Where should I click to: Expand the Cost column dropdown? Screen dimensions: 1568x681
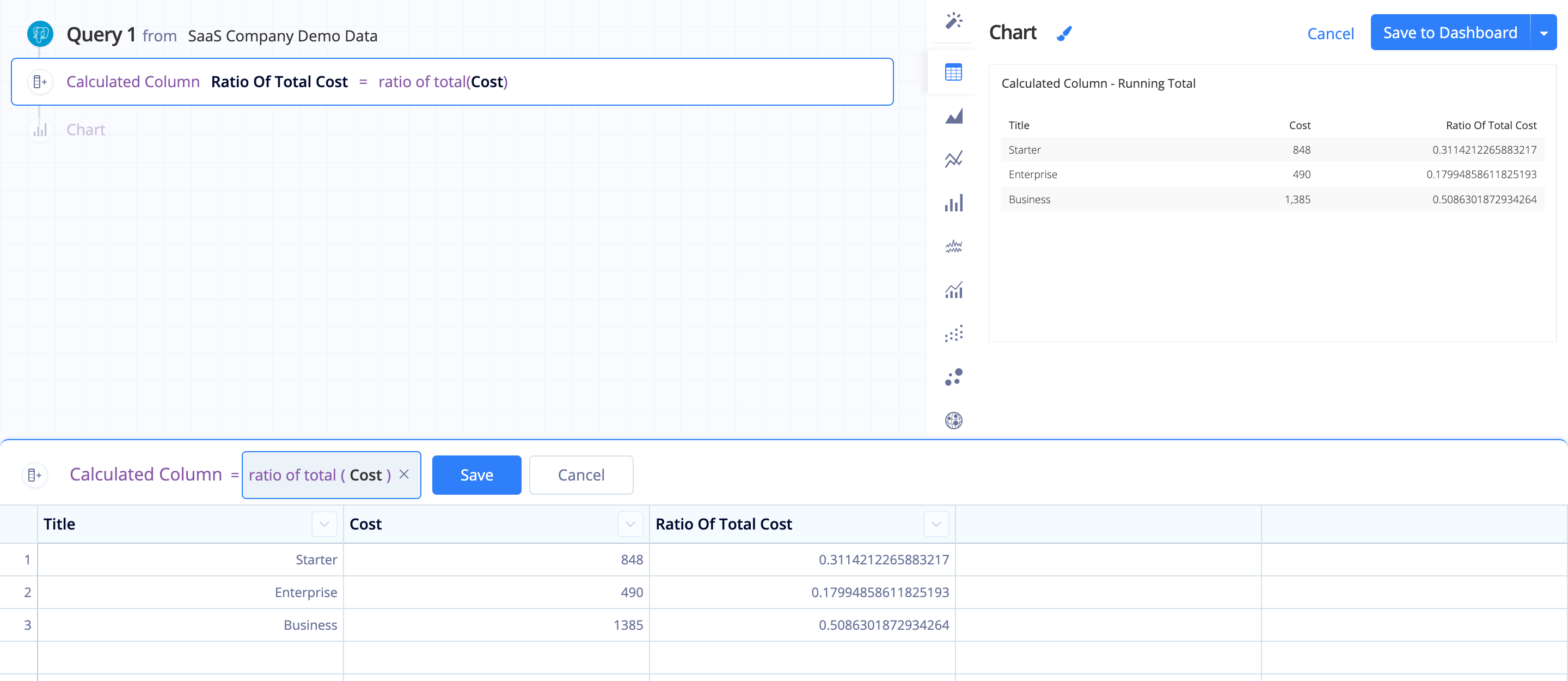(x=630, y=523)
